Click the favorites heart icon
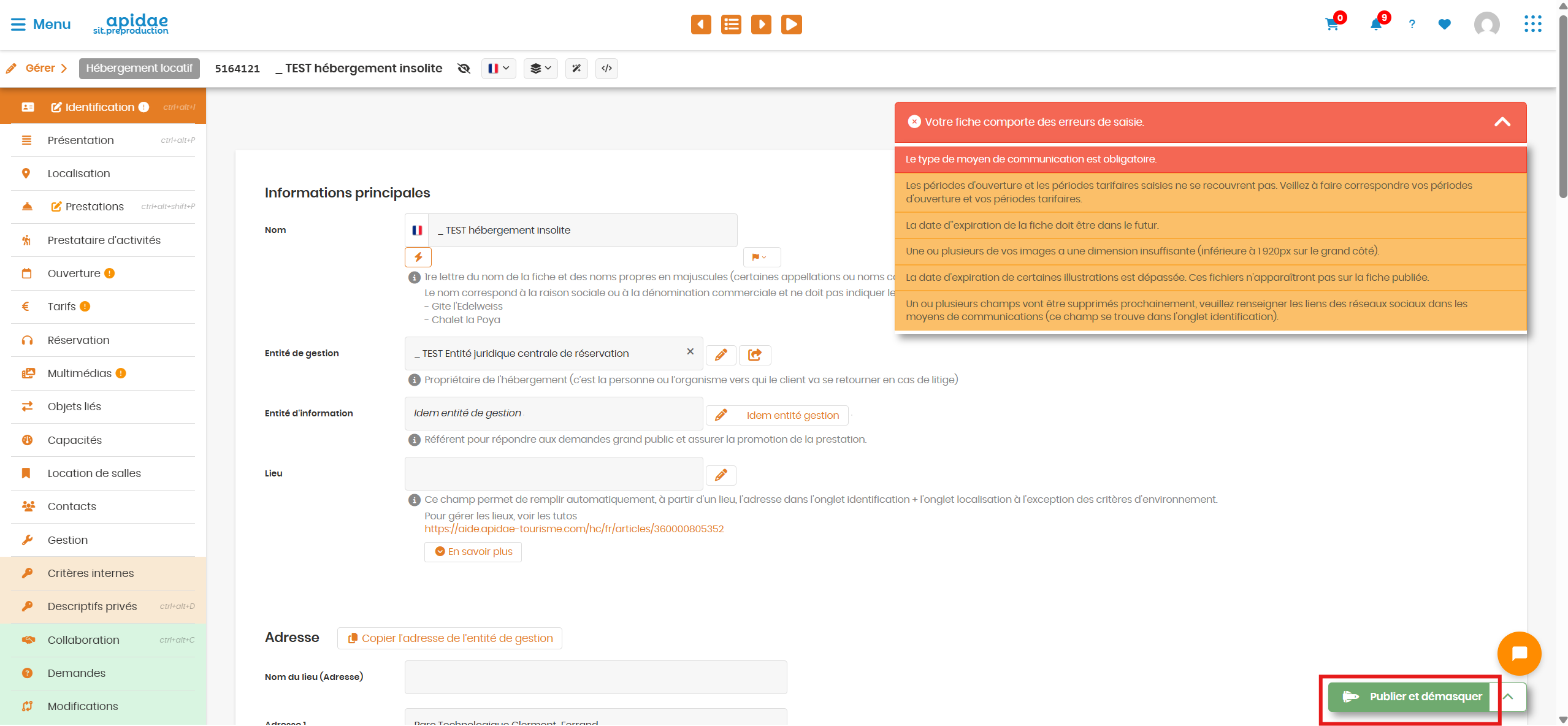Image resolution: width=1568 pixels, height=726 pixels. (x=1444, y=25)
